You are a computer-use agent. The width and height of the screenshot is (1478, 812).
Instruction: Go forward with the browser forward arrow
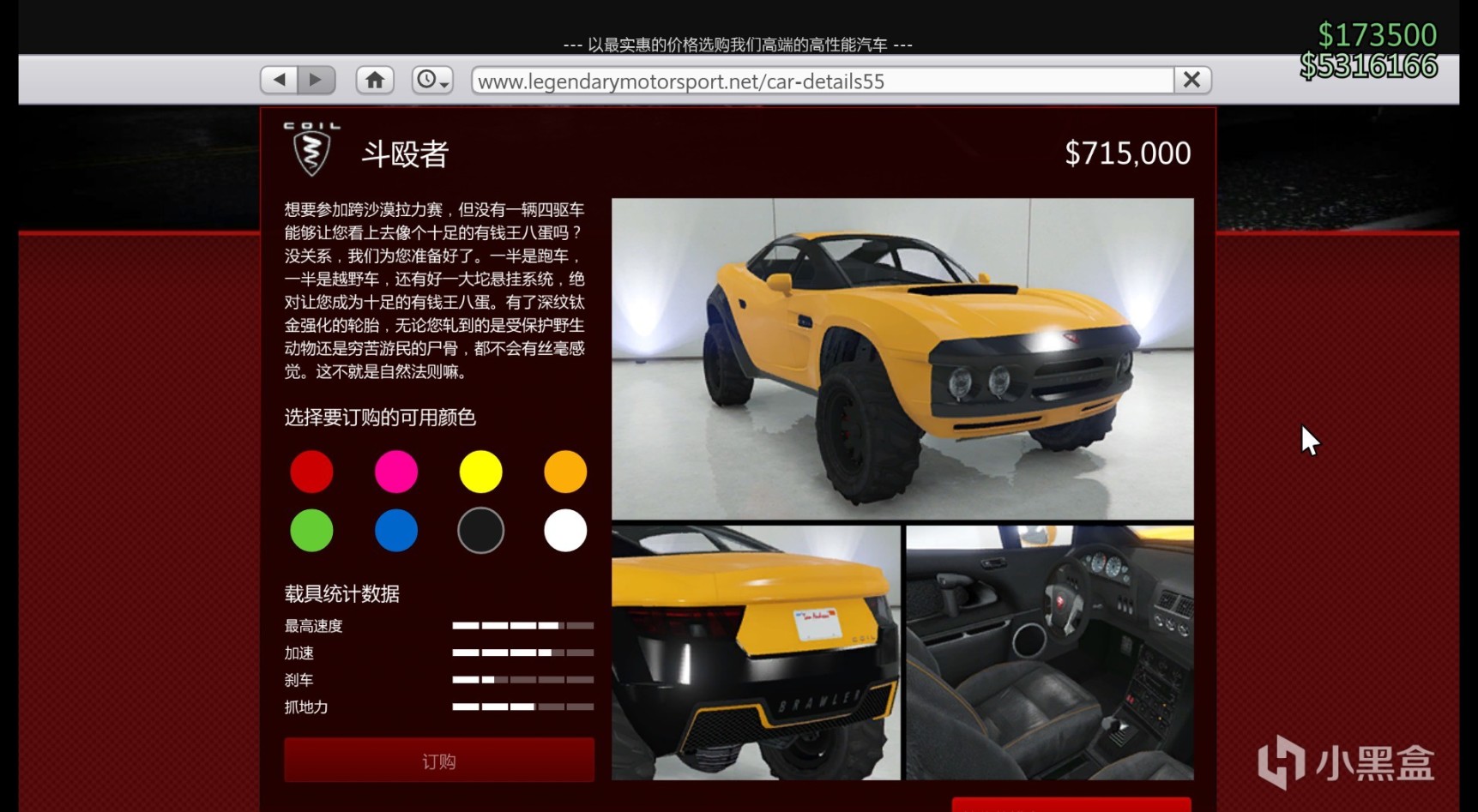[x=316, y=81]
